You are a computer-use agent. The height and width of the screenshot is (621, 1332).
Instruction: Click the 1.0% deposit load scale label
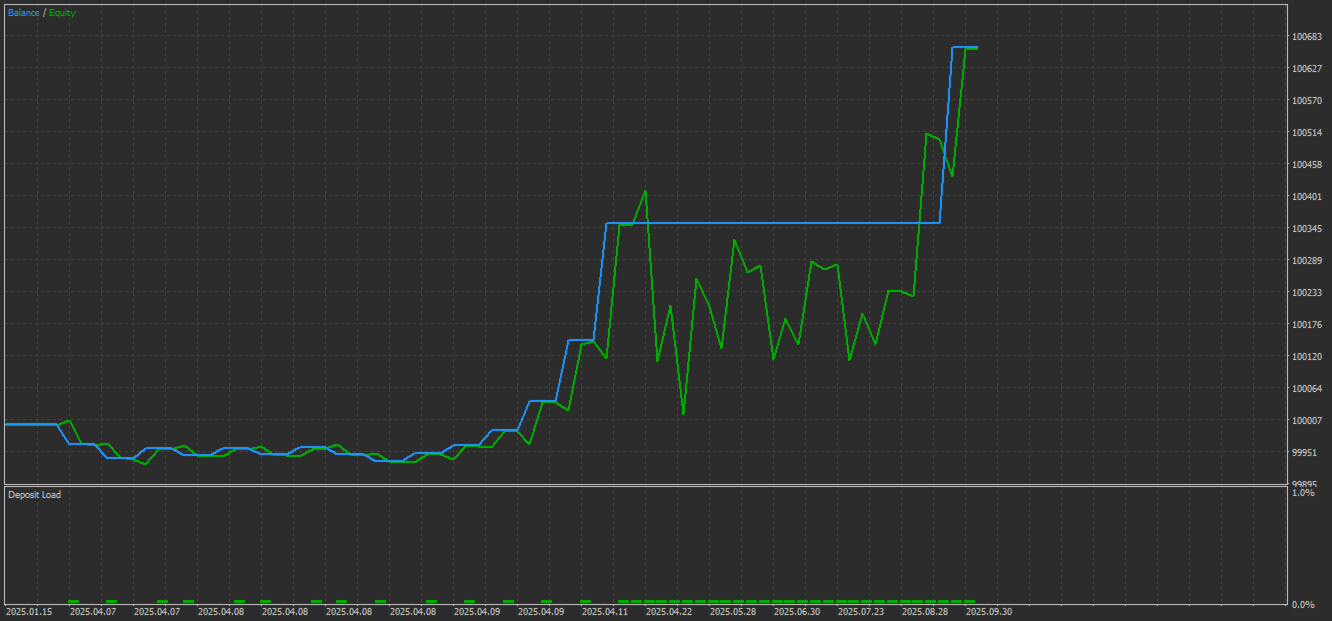pyautogui.click(x=1302, y=494)
